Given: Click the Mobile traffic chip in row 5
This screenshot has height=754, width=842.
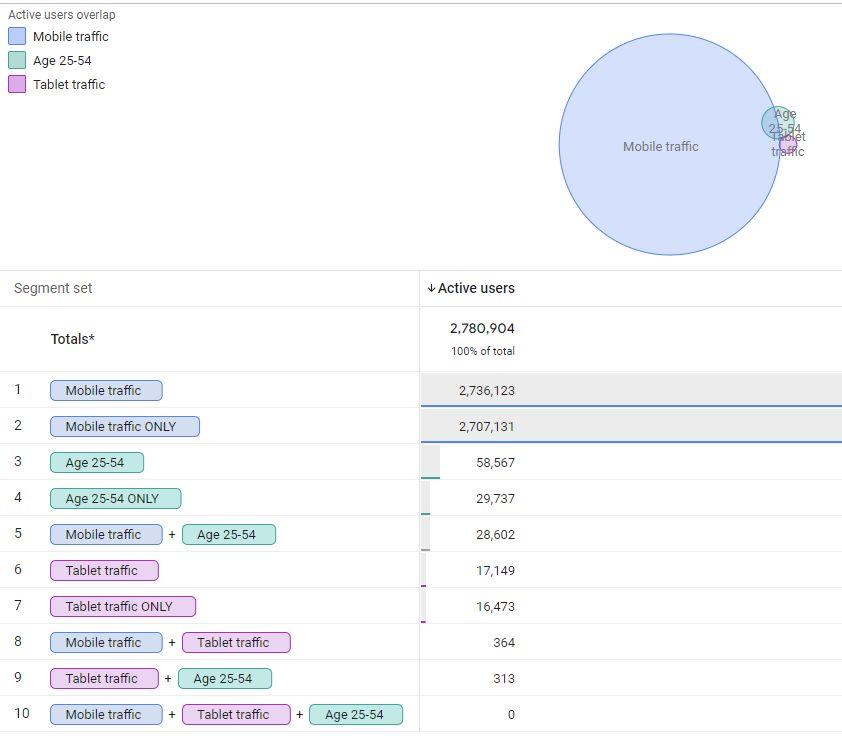Looking at the screenshot, I should 106,534.
